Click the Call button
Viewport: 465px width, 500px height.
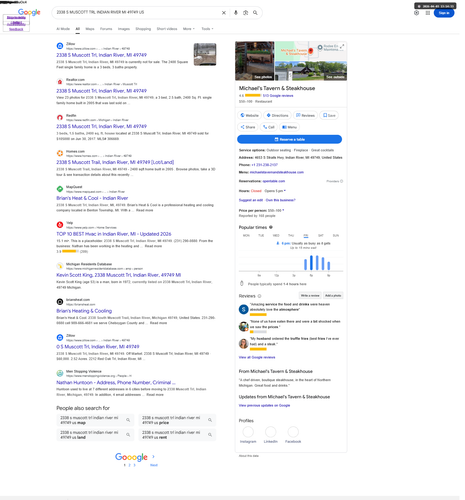(269, 127)
